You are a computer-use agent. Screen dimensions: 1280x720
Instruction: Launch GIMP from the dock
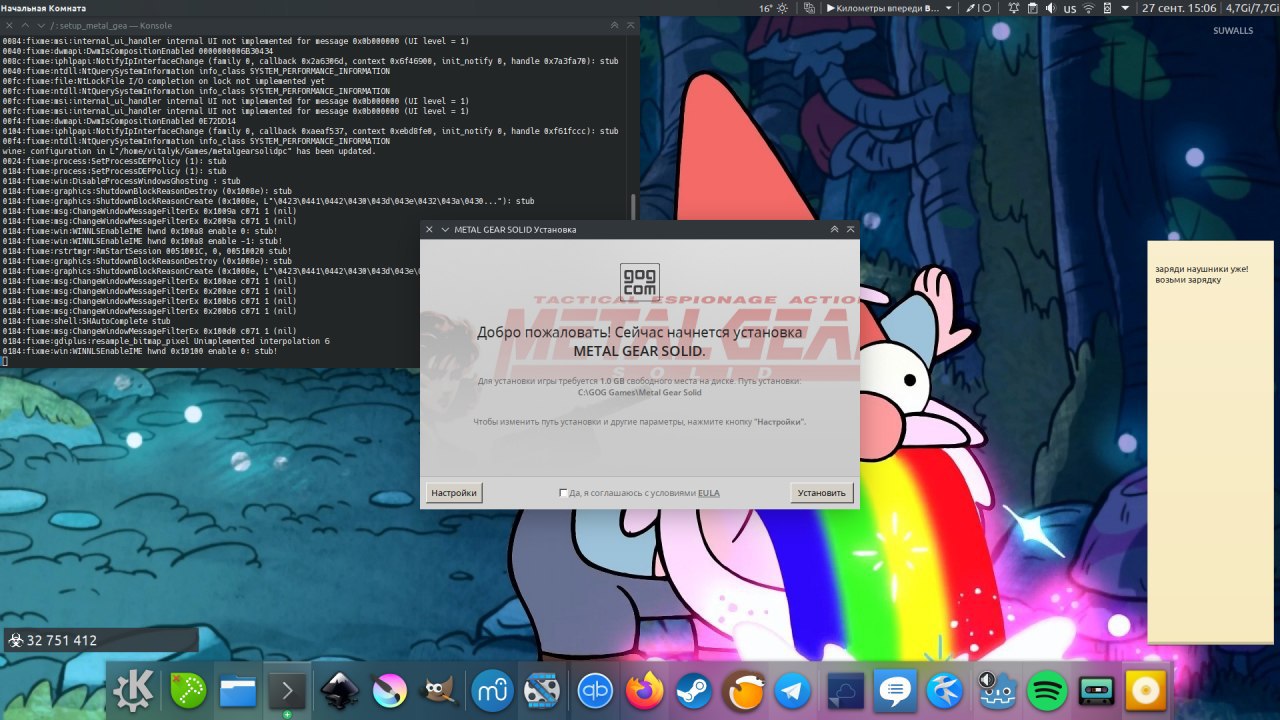441,691
